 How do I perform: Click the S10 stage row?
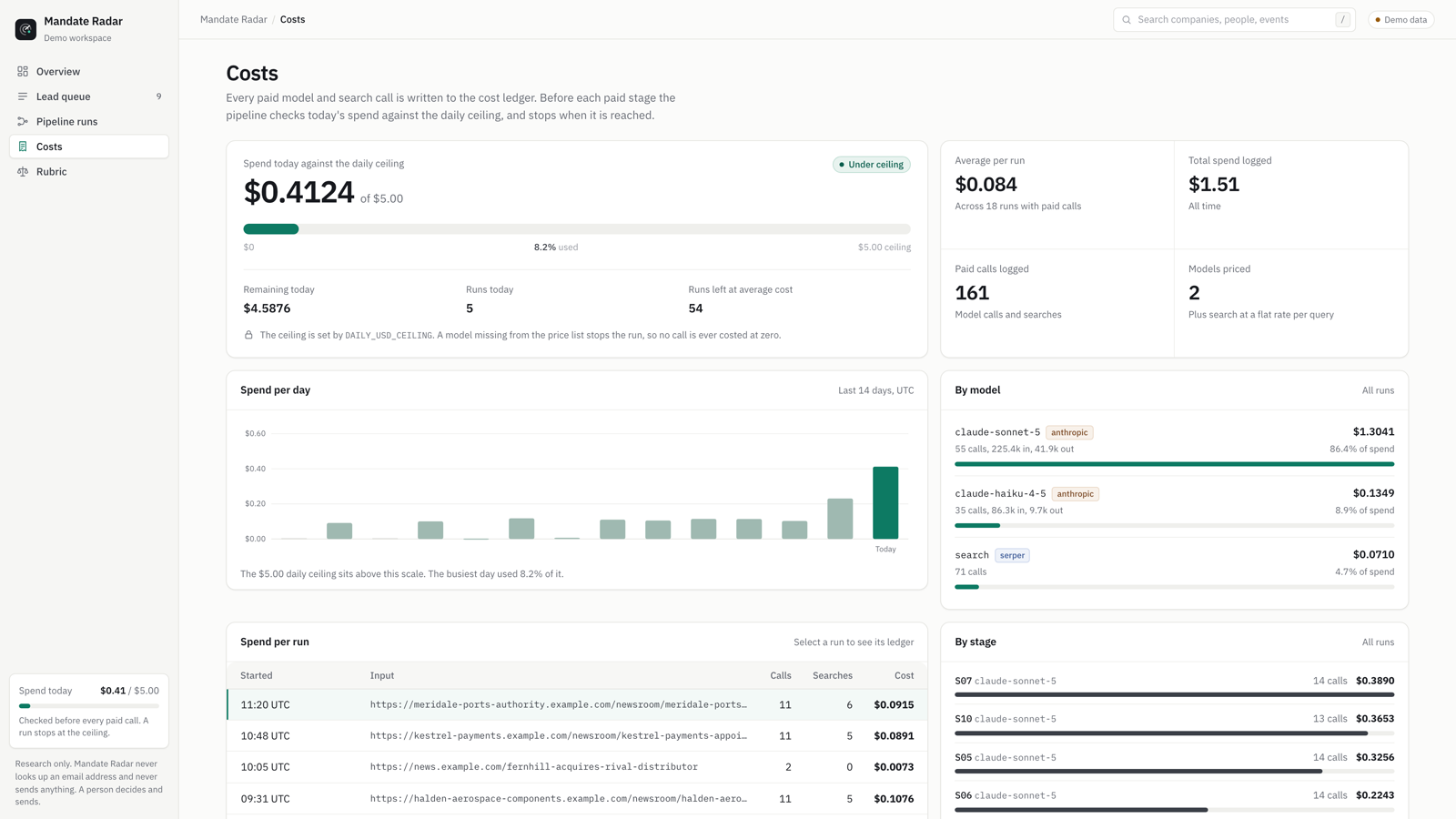1174,724
